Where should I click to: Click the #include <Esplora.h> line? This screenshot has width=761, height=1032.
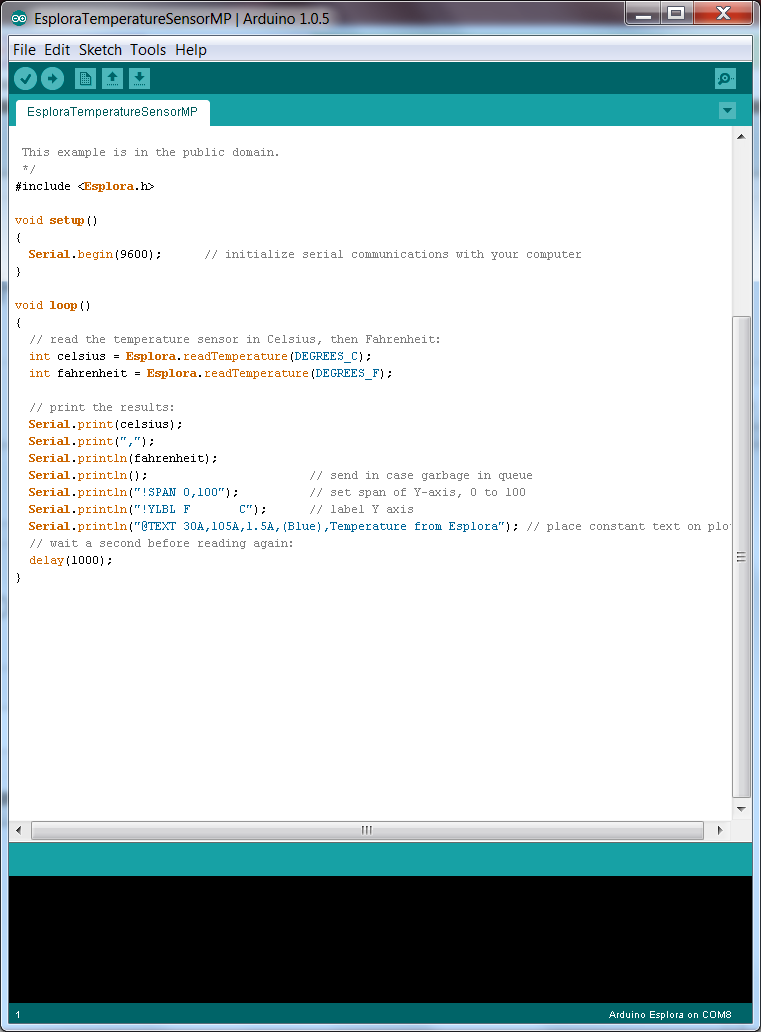click(85, 186)
